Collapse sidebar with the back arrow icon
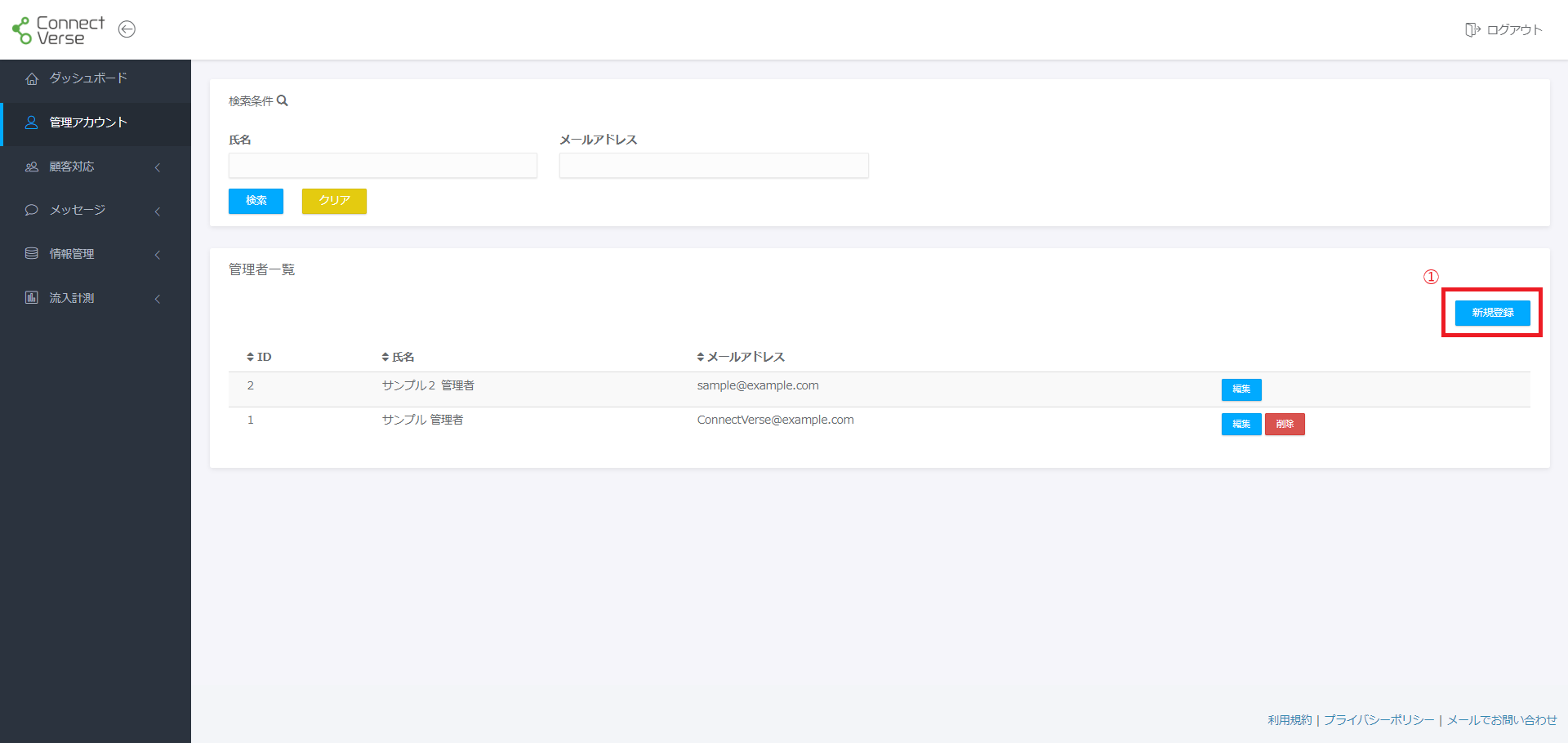 (x=127, y=29)
